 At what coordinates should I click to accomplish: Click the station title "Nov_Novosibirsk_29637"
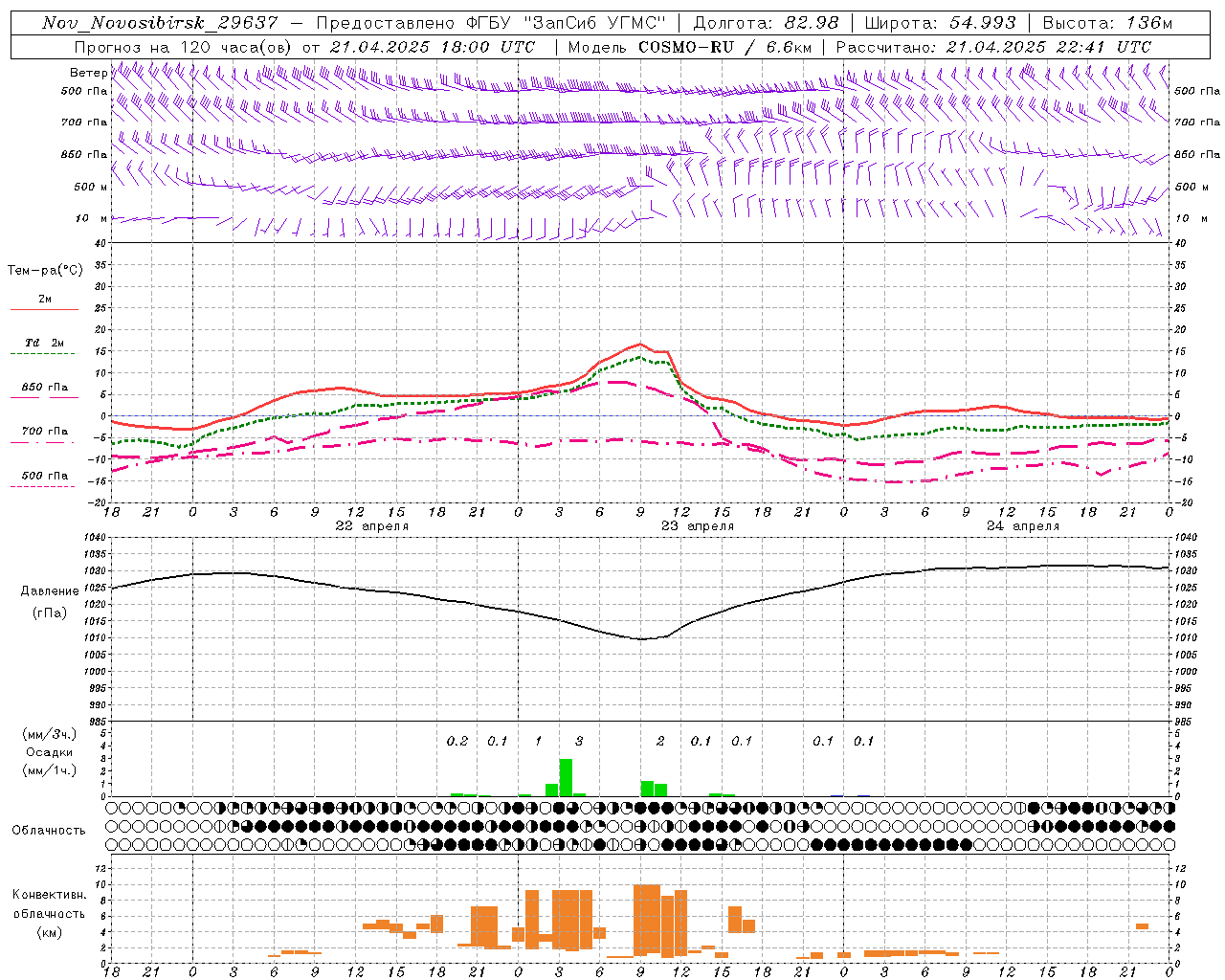[x=160, y=23]
